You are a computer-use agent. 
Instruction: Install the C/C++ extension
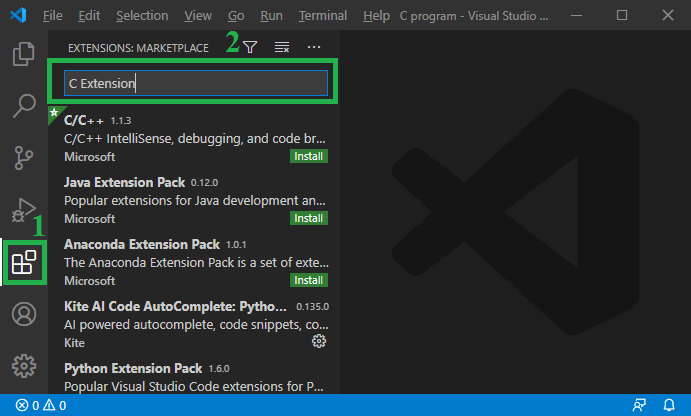pos(308,156)
